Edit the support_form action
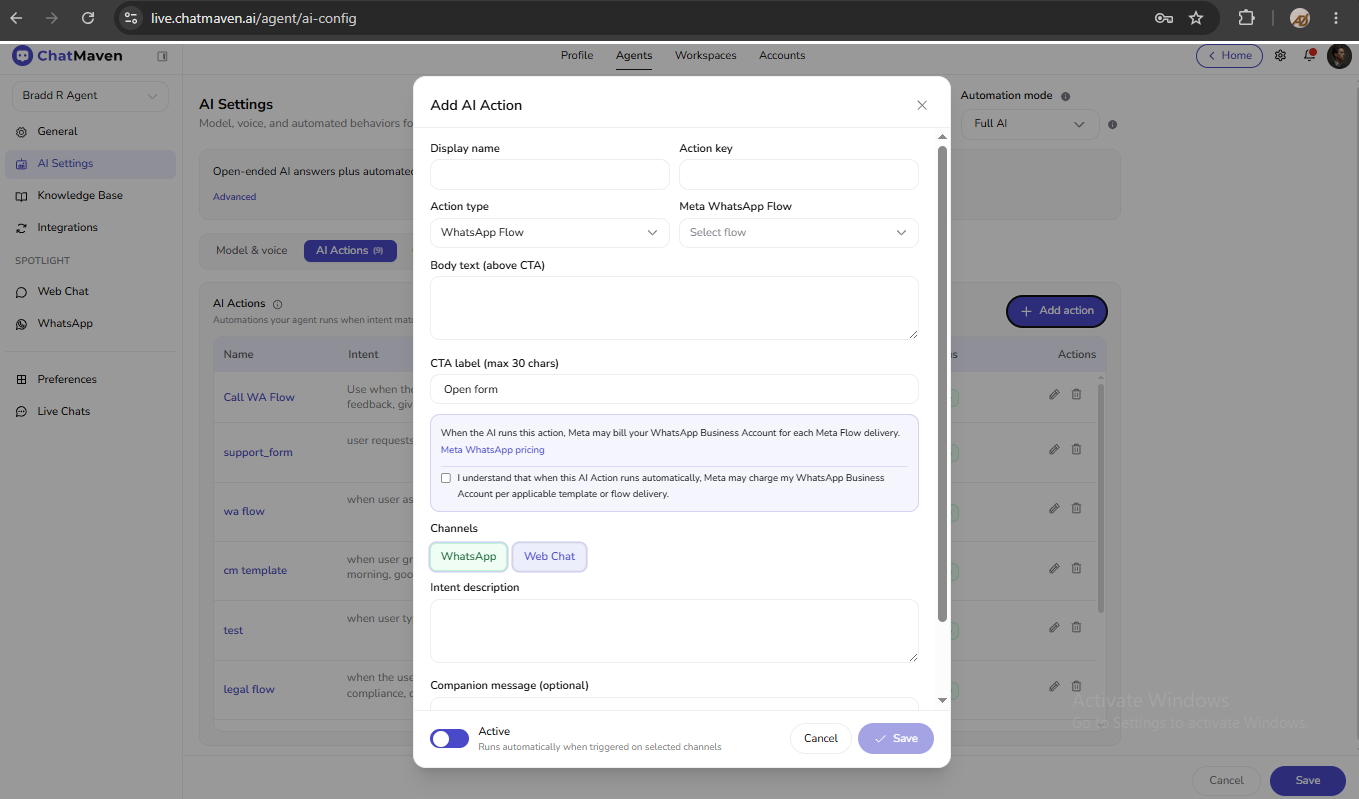 coord(1054,449)
